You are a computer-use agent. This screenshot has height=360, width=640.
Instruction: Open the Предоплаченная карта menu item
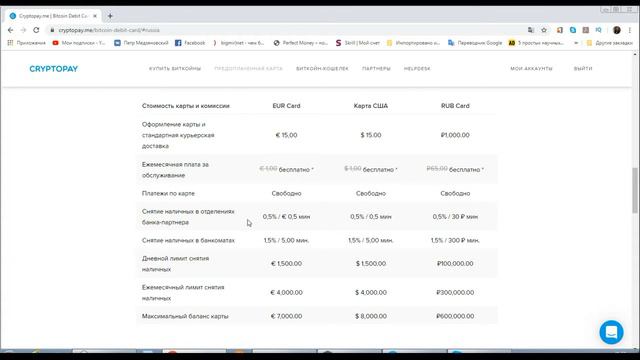pos(248,69)
